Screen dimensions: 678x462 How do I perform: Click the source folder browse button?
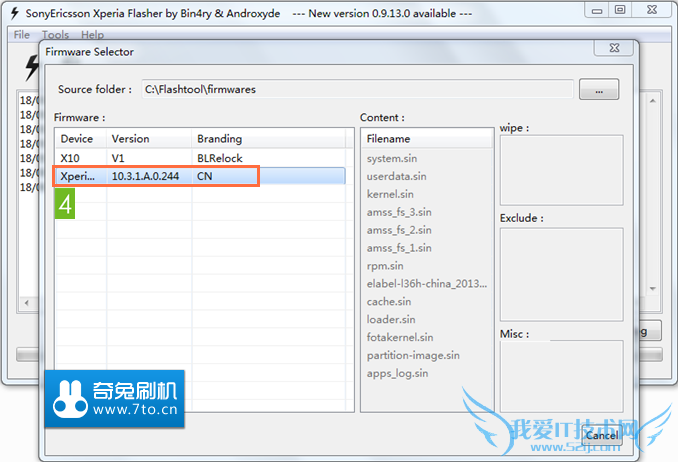click(599, 90)
